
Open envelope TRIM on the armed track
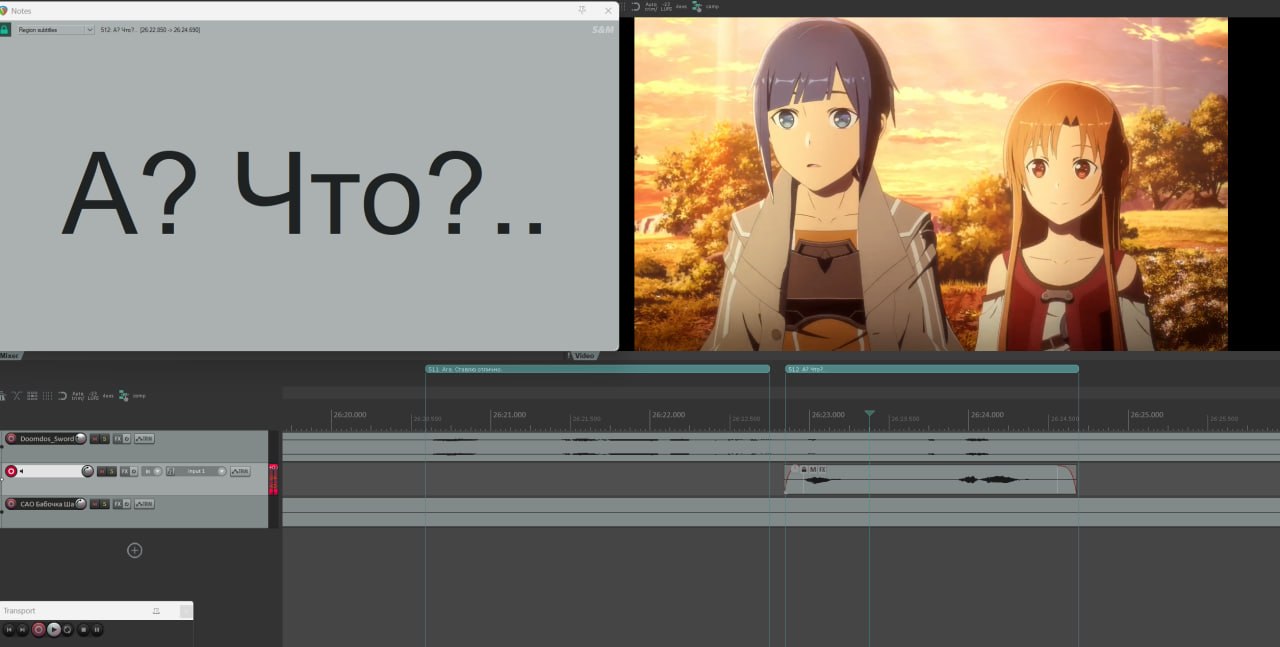[240, 471]
